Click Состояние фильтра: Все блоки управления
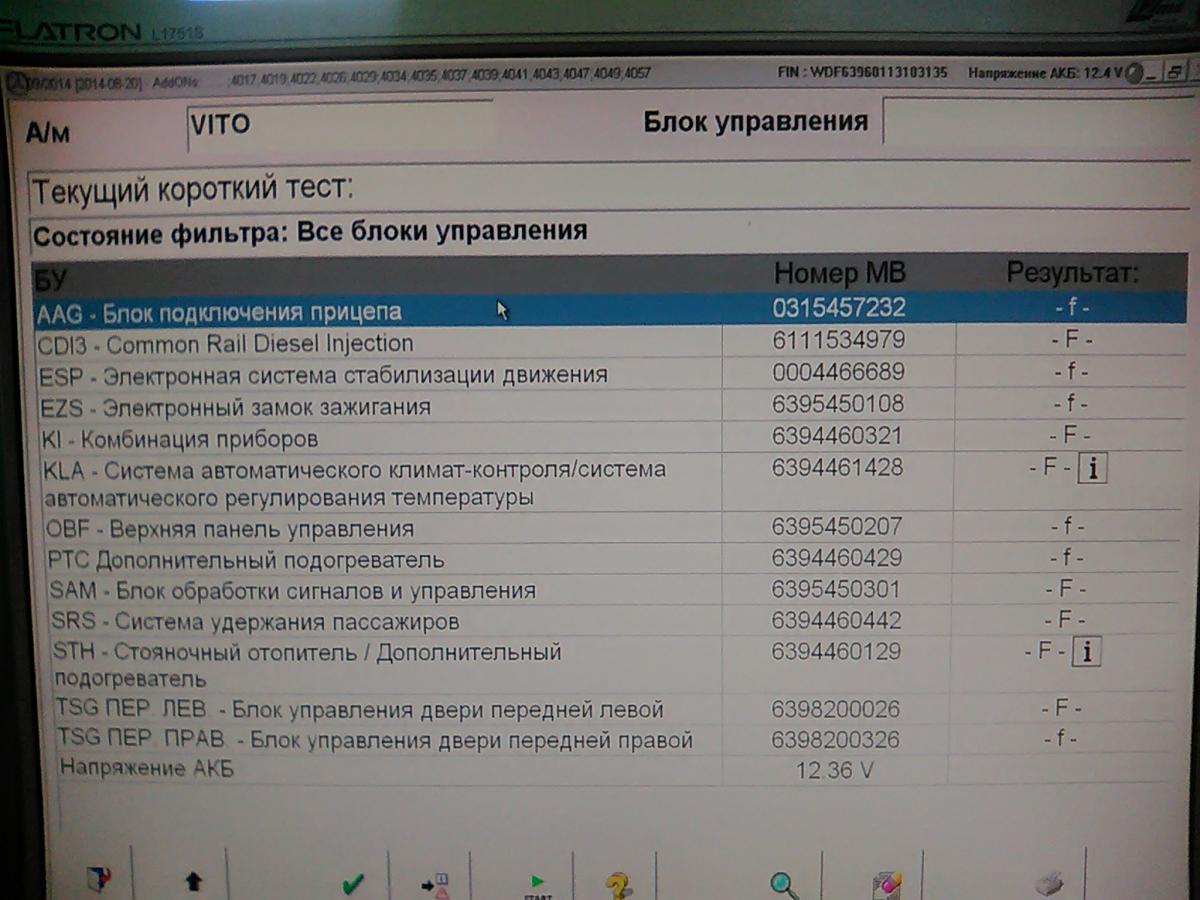The height and width of the screenshot is (900, 1200). coord(310,233)
